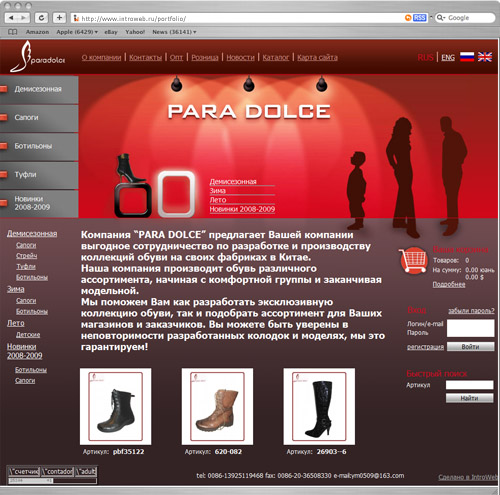
Task: Reload the page with the refresh button
Action: point(41,18)
